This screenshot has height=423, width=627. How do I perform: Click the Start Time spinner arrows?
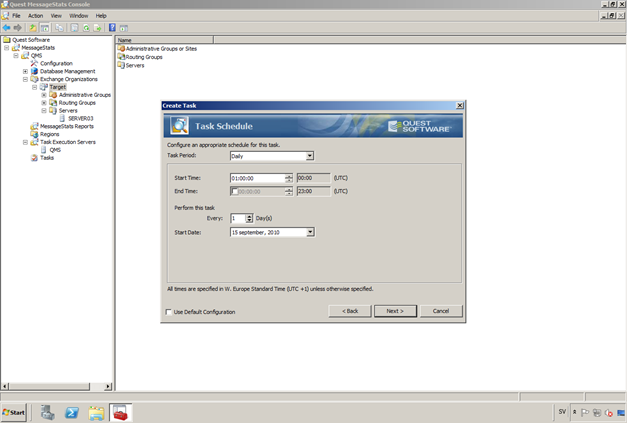coord(289,178)
